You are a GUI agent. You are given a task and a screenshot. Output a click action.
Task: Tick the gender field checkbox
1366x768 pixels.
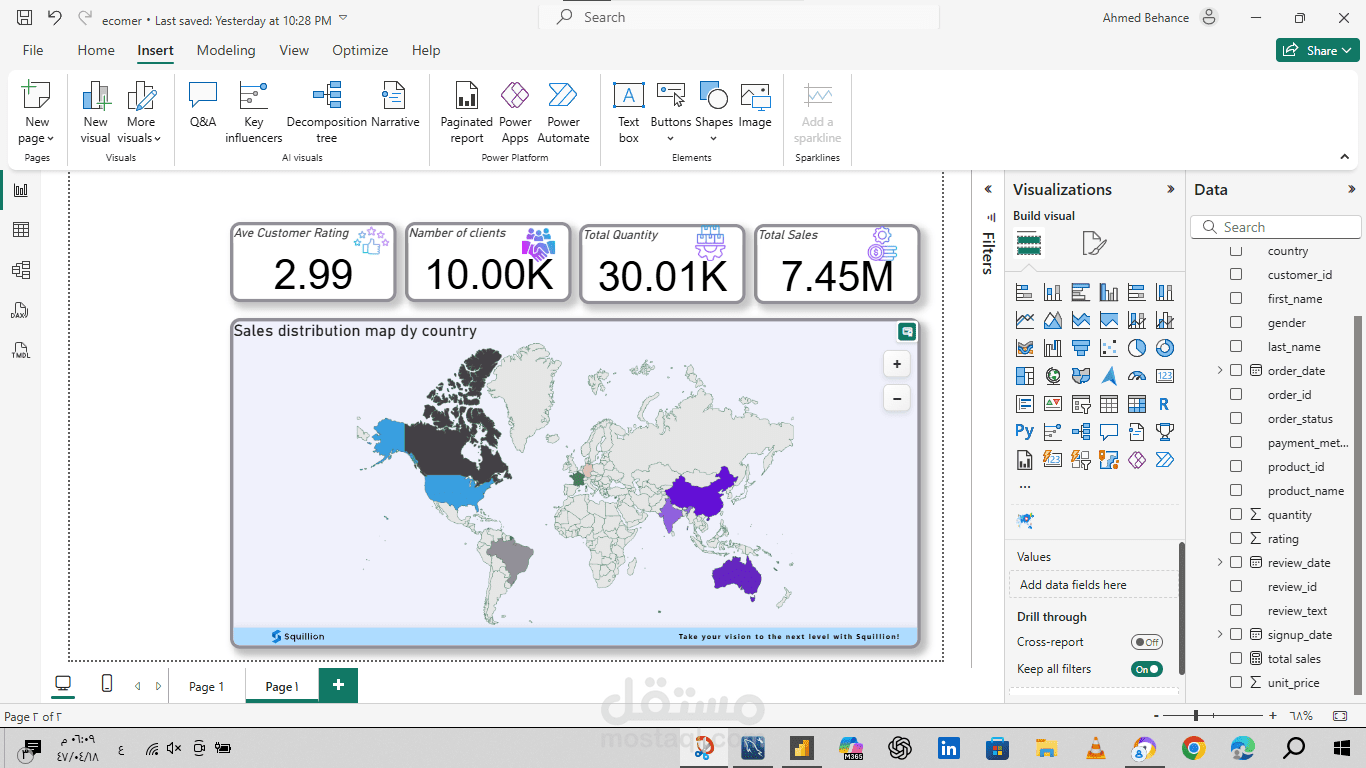pos(1236,323)
